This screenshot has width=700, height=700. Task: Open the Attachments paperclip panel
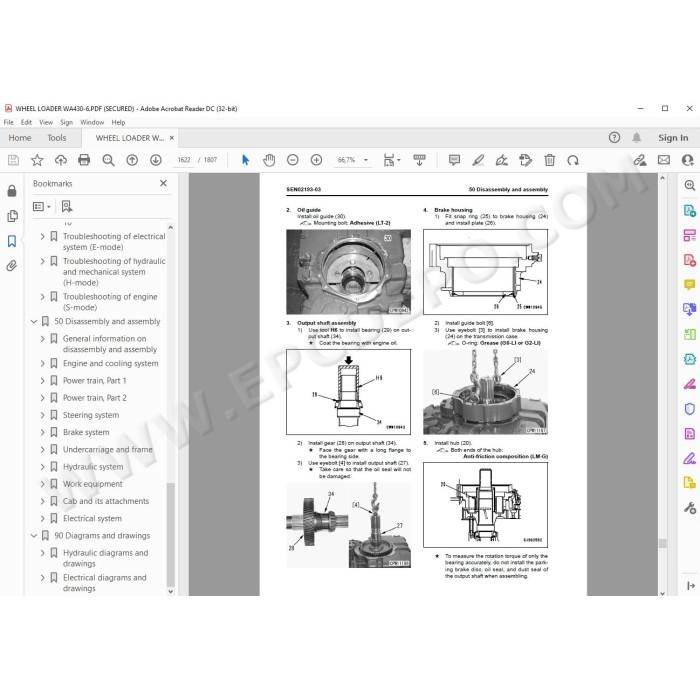pos(12,266)
